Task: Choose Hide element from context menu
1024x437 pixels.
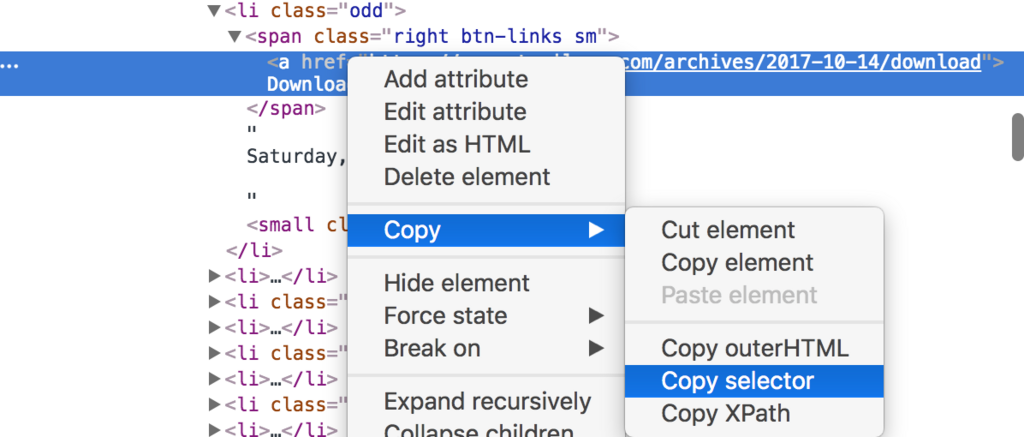Action: tap(486, 283)
